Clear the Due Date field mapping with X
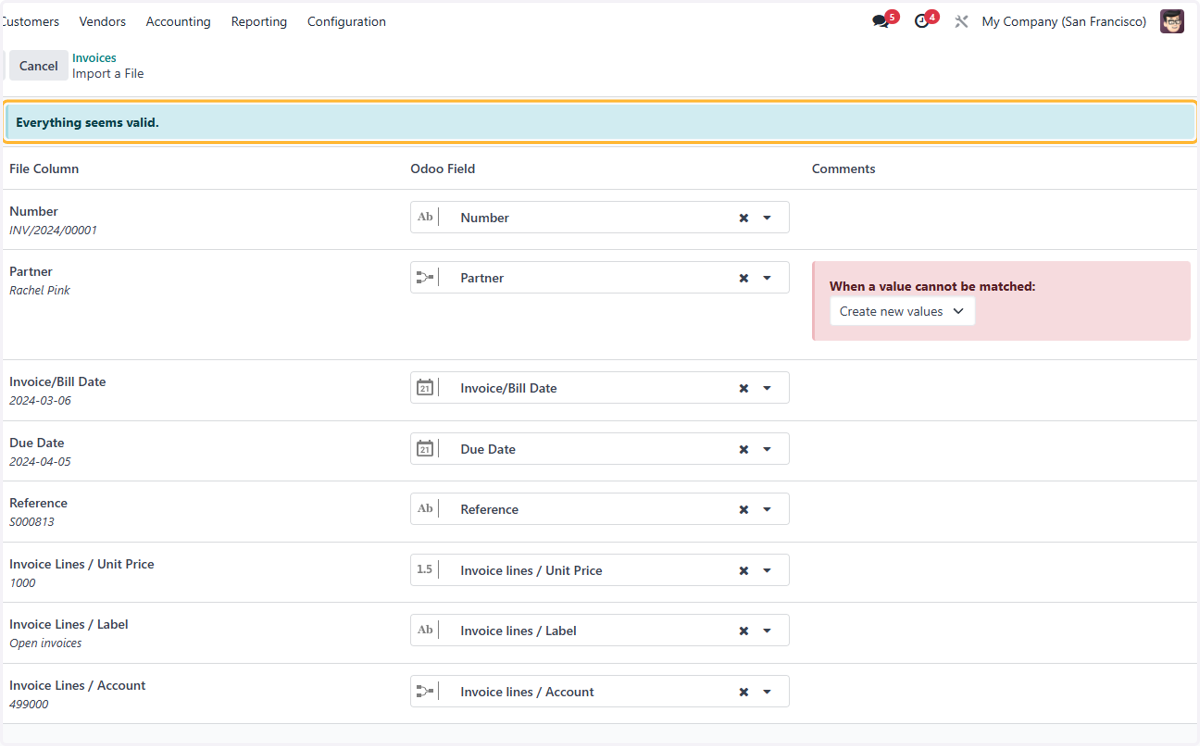This screenshot has width=1200, height=746. pos(744,449)
